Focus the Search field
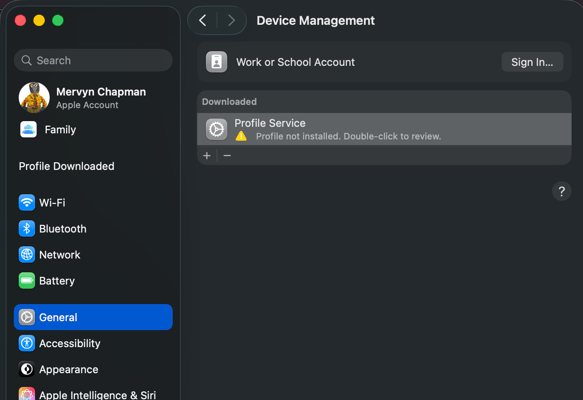Image resolution: width=583 pixels, height=400 pixels. click(x=93, y=60)
